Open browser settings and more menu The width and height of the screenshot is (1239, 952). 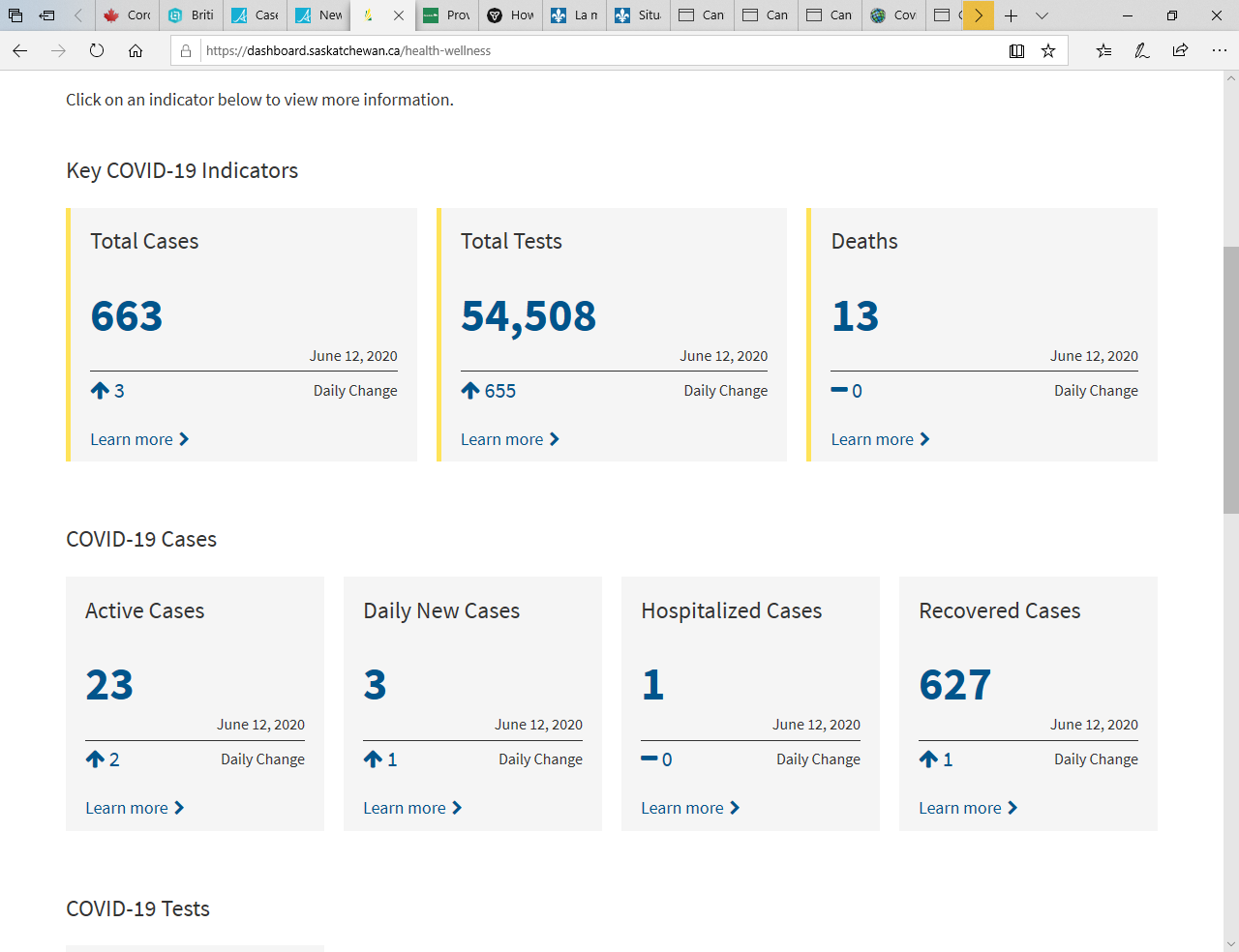pyautogui.click(x=1219, y=51)
